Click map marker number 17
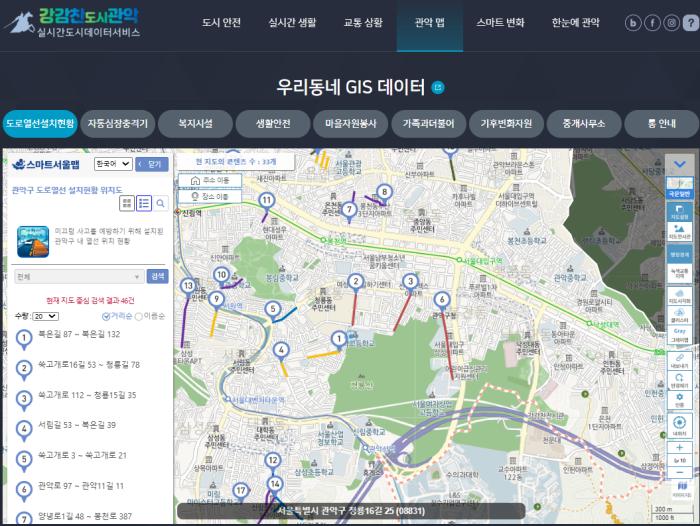 point(241,491)
